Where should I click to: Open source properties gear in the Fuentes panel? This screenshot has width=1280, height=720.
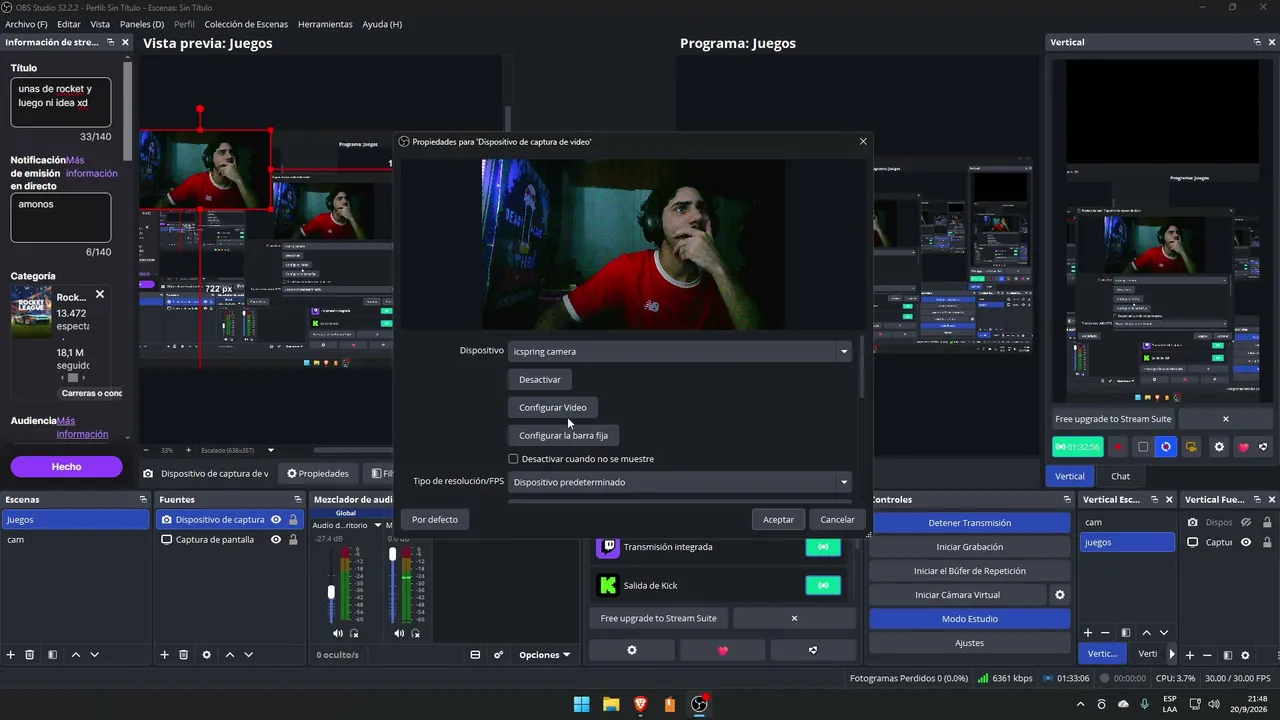207,655
